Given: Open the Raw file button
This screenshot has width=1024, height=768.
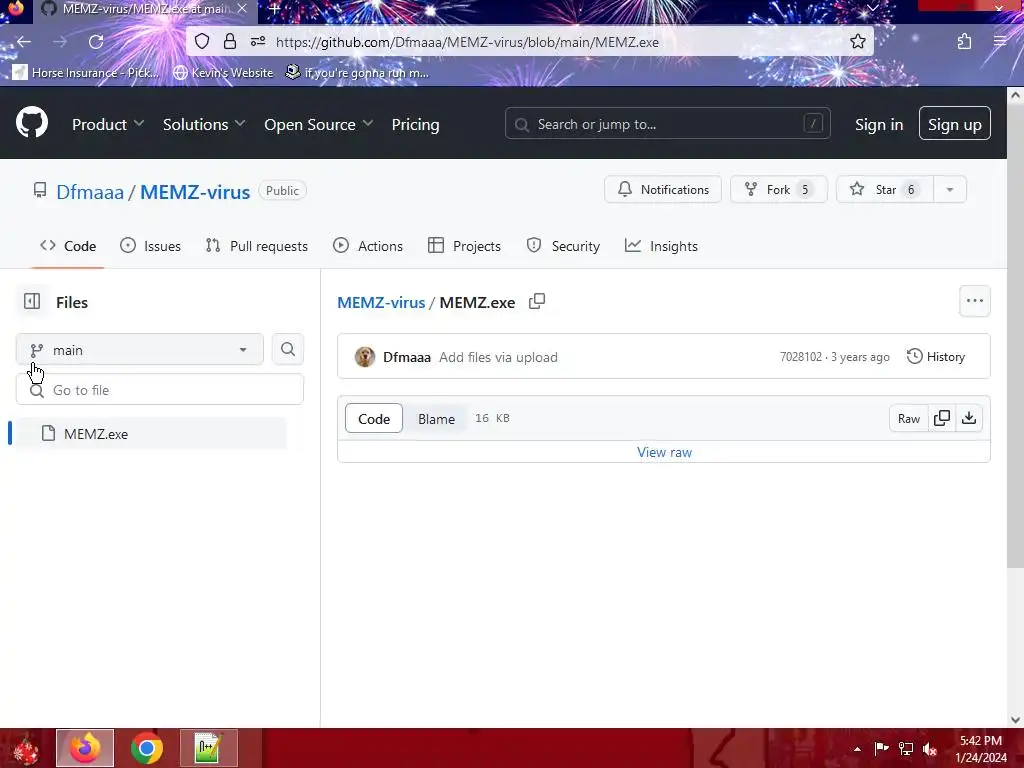Looking at the screenshot, I should [x=908, y=418].
